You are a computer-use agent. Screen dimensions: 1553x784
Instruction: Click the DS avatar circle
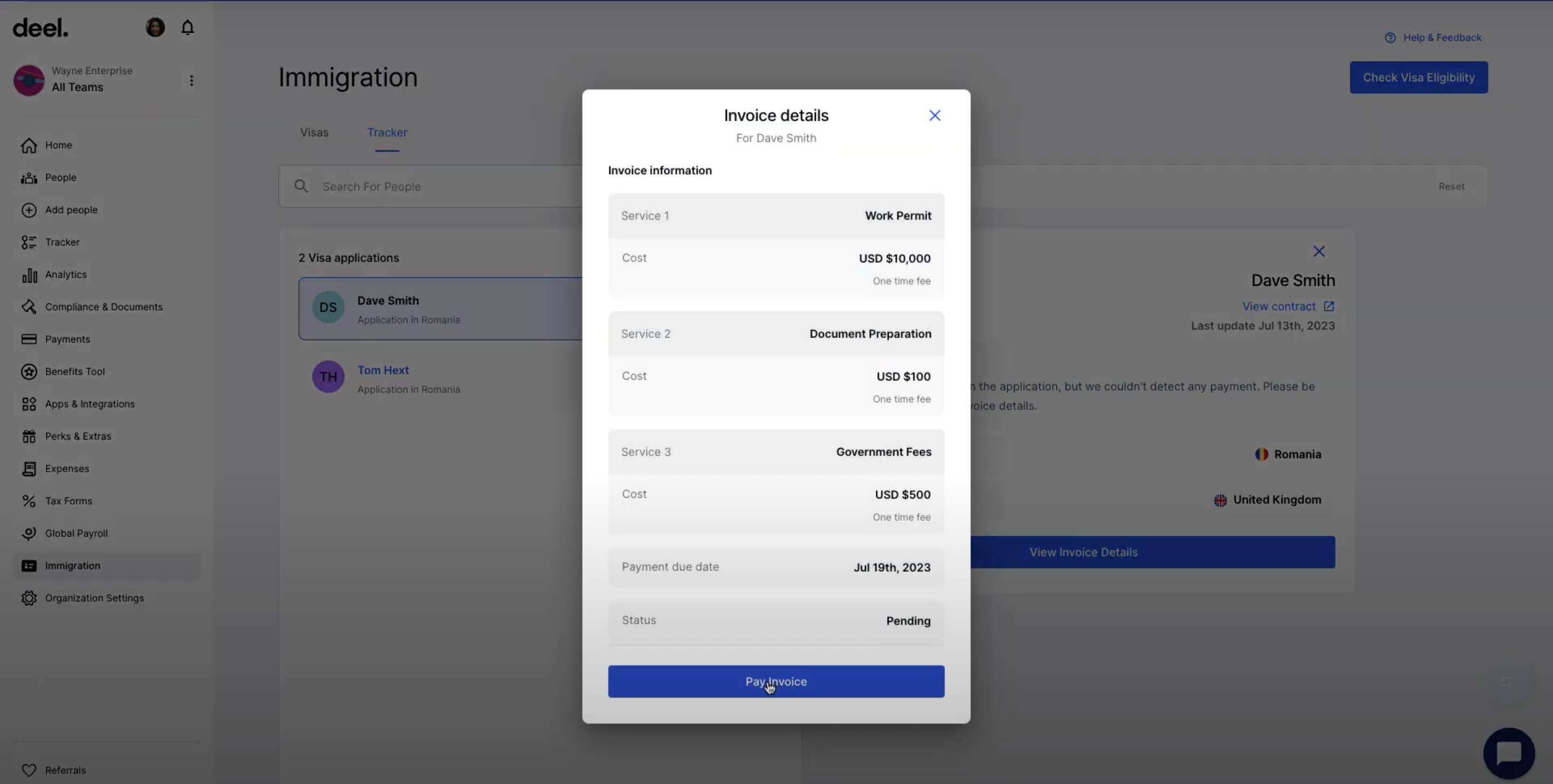coord(328,307)
